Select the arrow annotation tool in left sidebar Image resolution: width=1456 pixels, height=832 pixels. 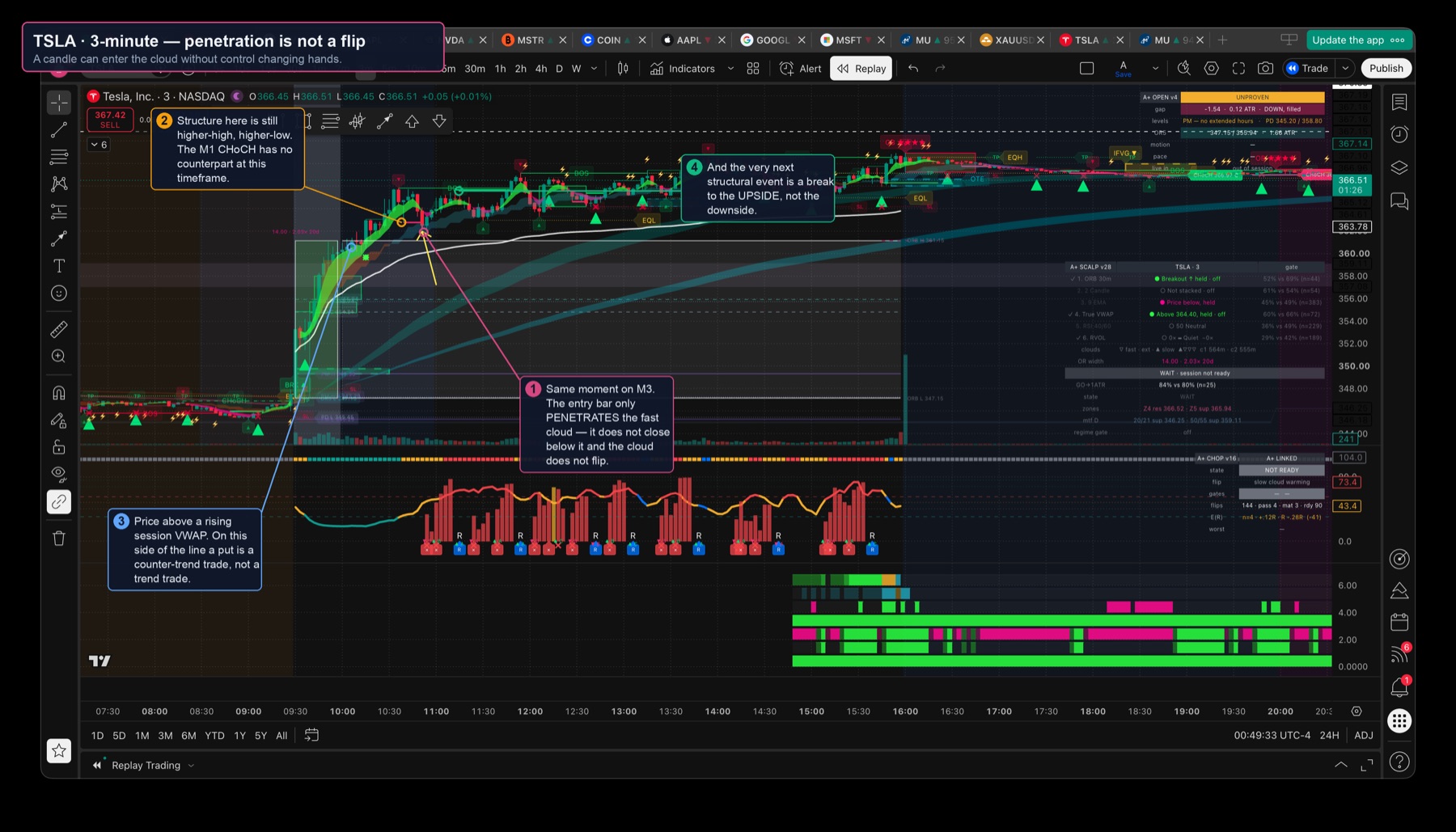(59, 239)
